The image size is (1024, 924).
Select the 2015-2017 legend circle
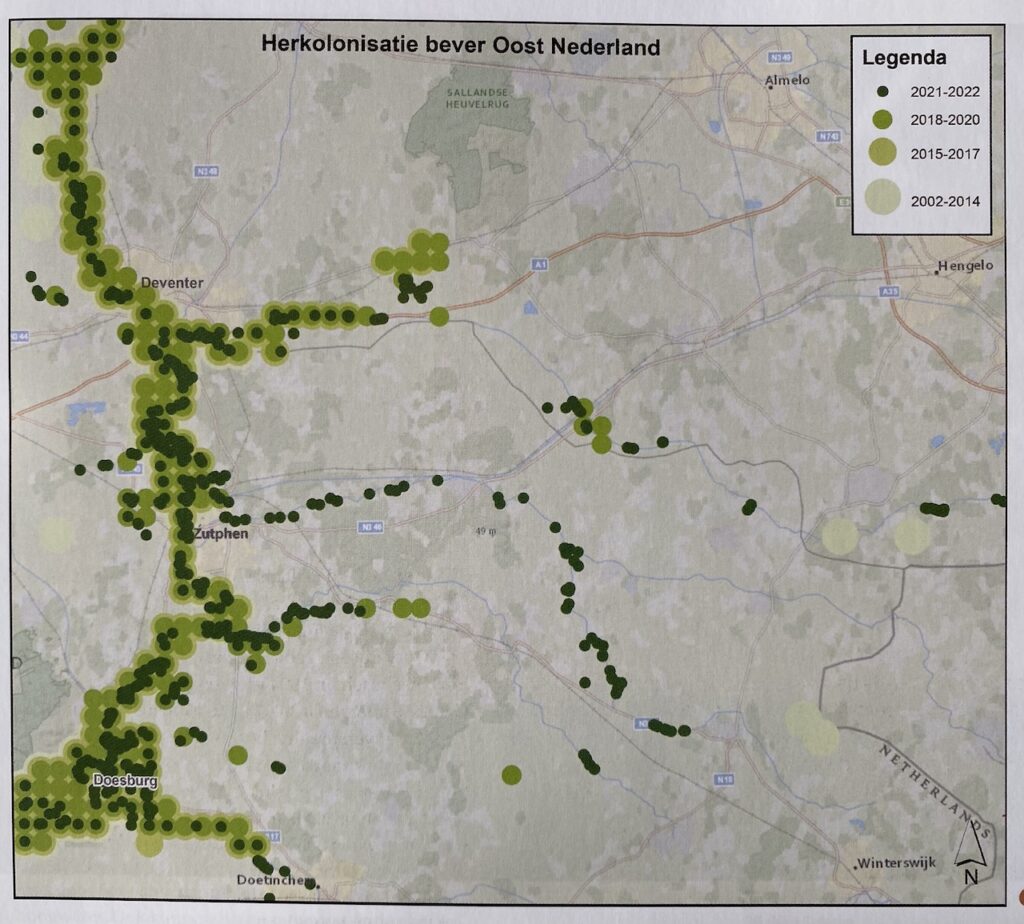coord(881,153)
